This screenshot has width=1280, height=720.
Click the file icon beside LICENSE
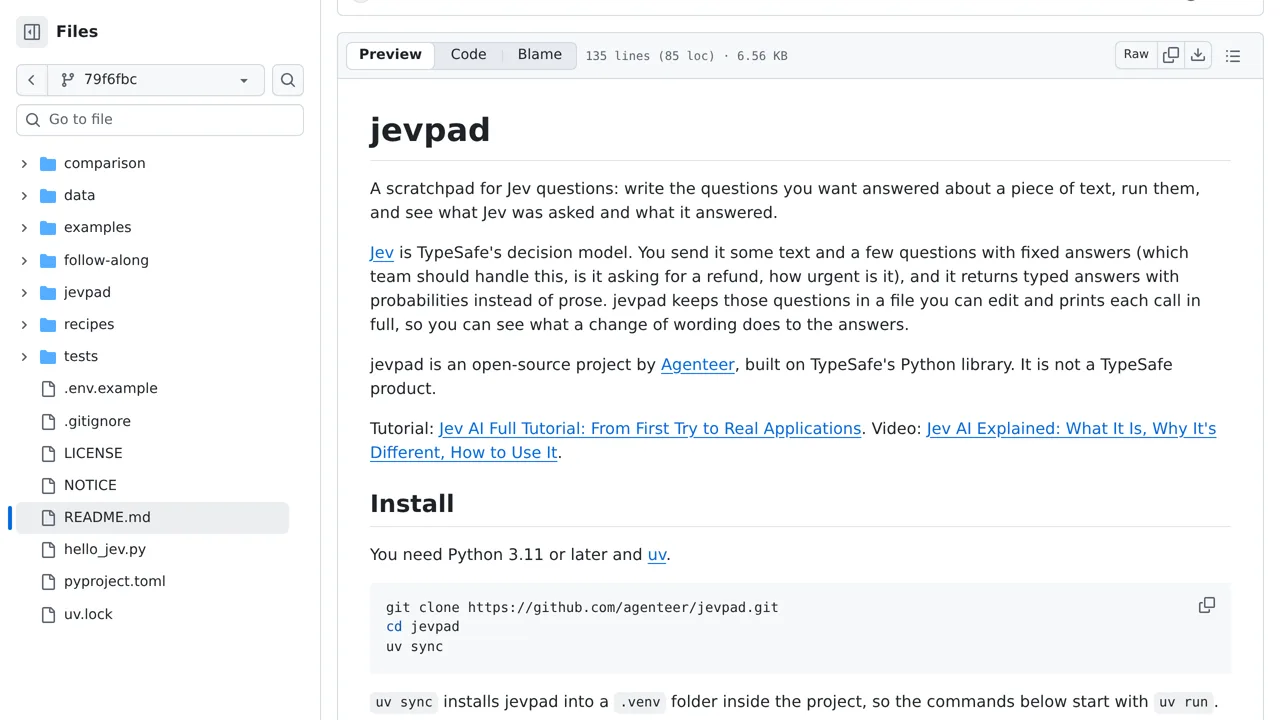point(48,453)
